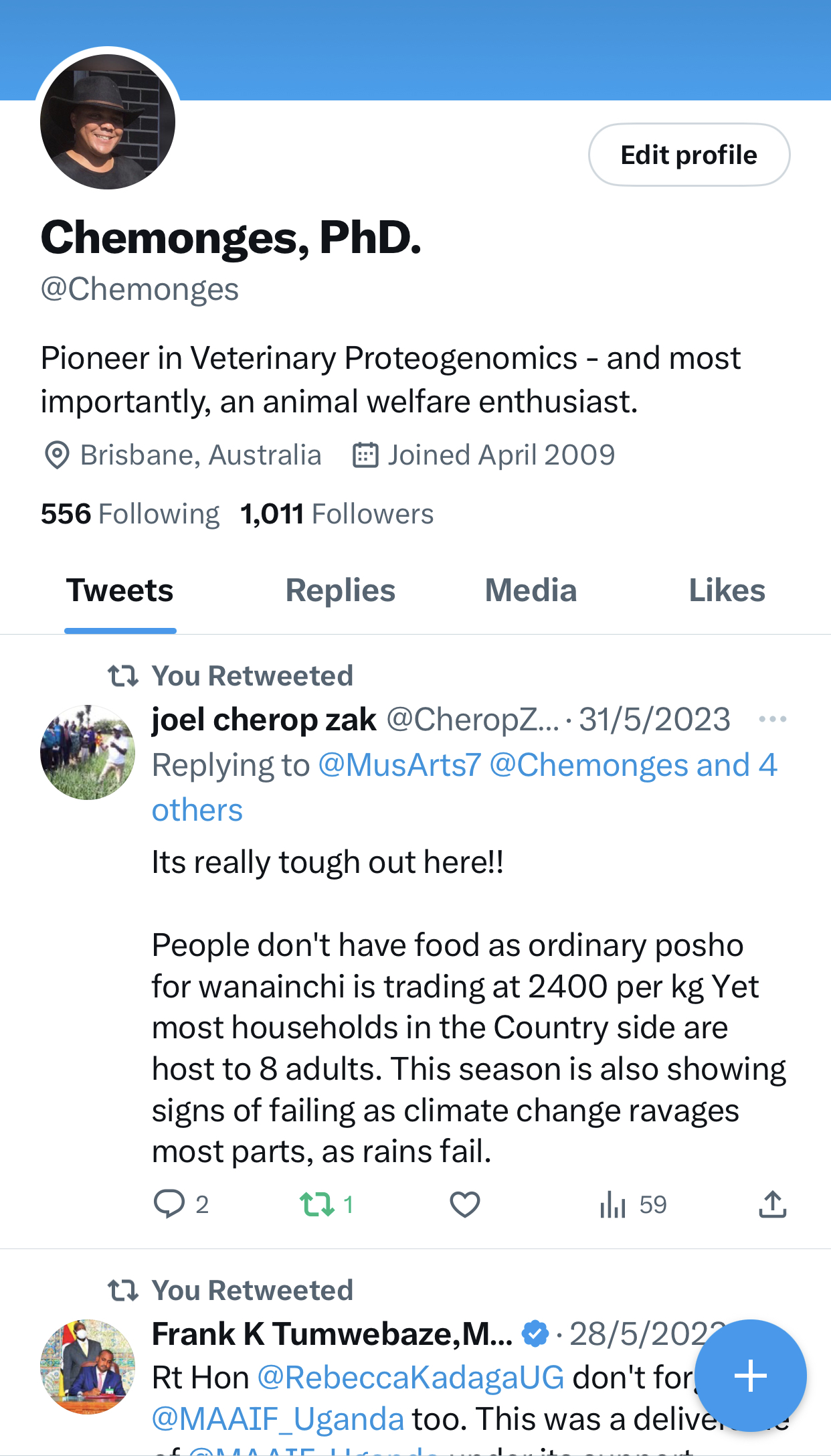Open the @RebeccaKadagaUG mention

(x=411, y=1378)
